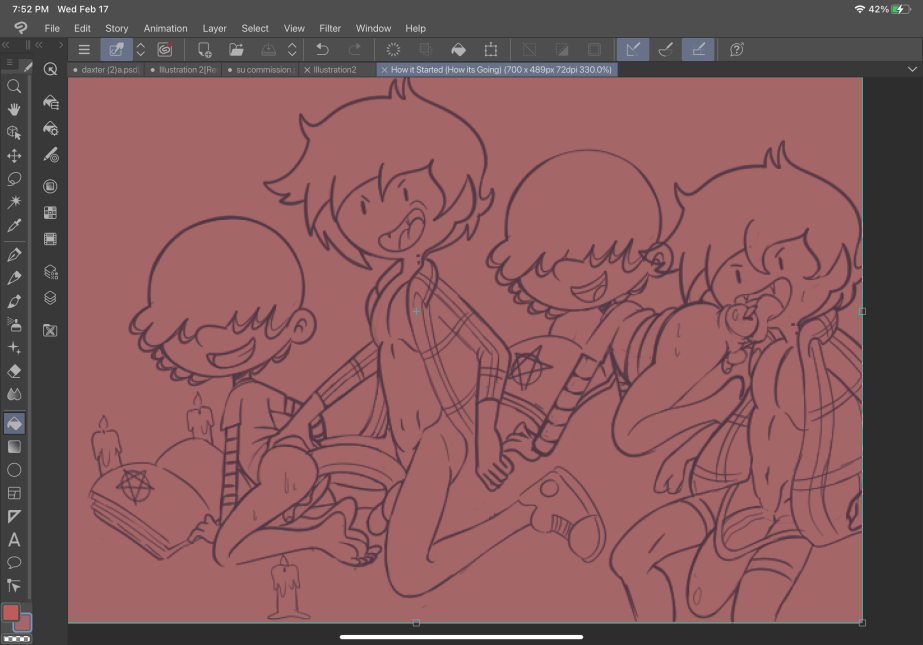Toggle Snap to Ruler button
The height and width of the screenshot is (645, 923).
(x=631, y=49)
